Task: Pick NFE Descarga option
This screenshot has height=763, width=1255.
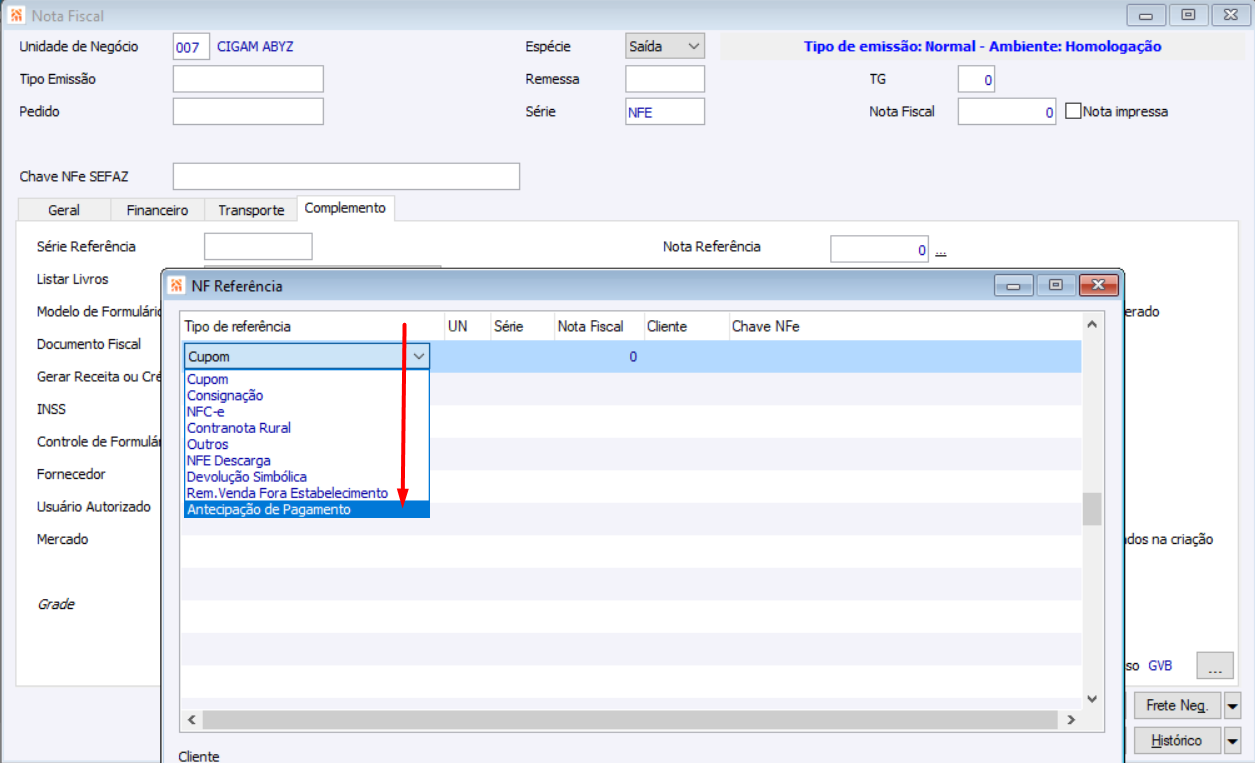Action: click(x=307, y=460)
